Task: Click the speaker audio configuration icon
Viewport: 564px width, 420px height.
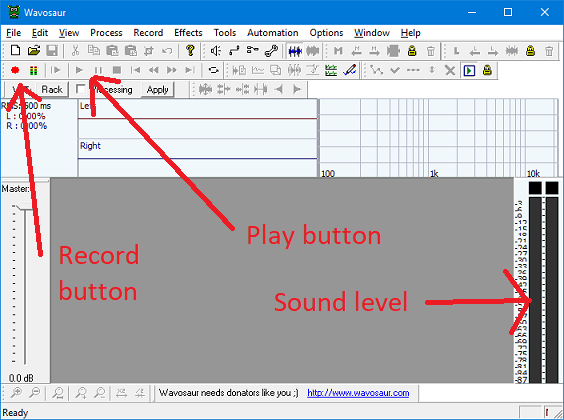Action: click(215, 51)
